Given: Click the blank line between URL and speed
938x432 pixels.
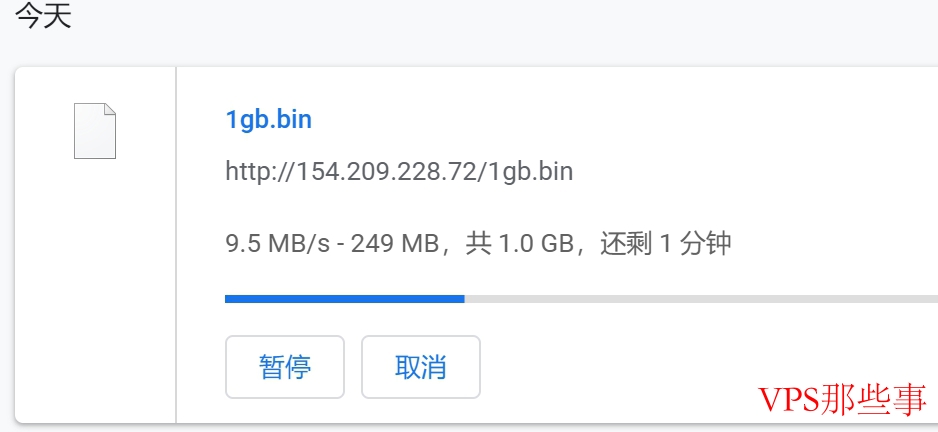Looking at the screenshot, I should click(479, 208).
